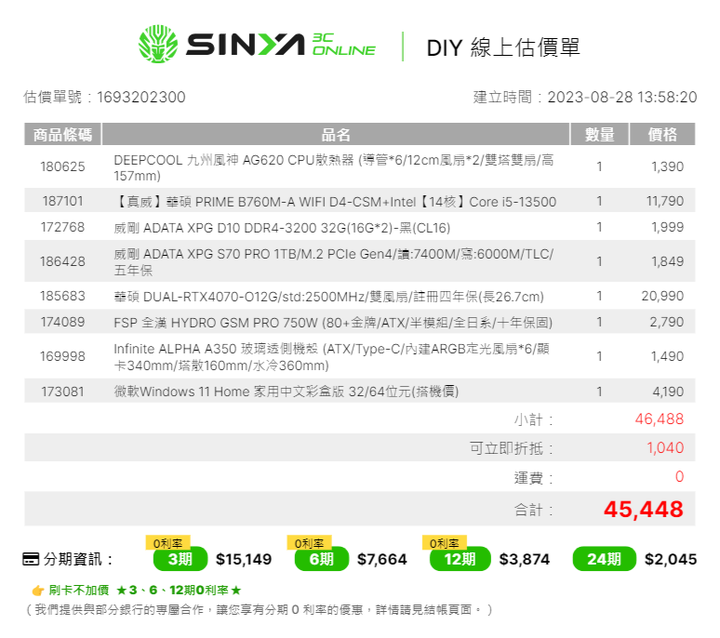This screenshot has height=638, width=720.
Task: Click price 1,849
Action: point(668,262)
